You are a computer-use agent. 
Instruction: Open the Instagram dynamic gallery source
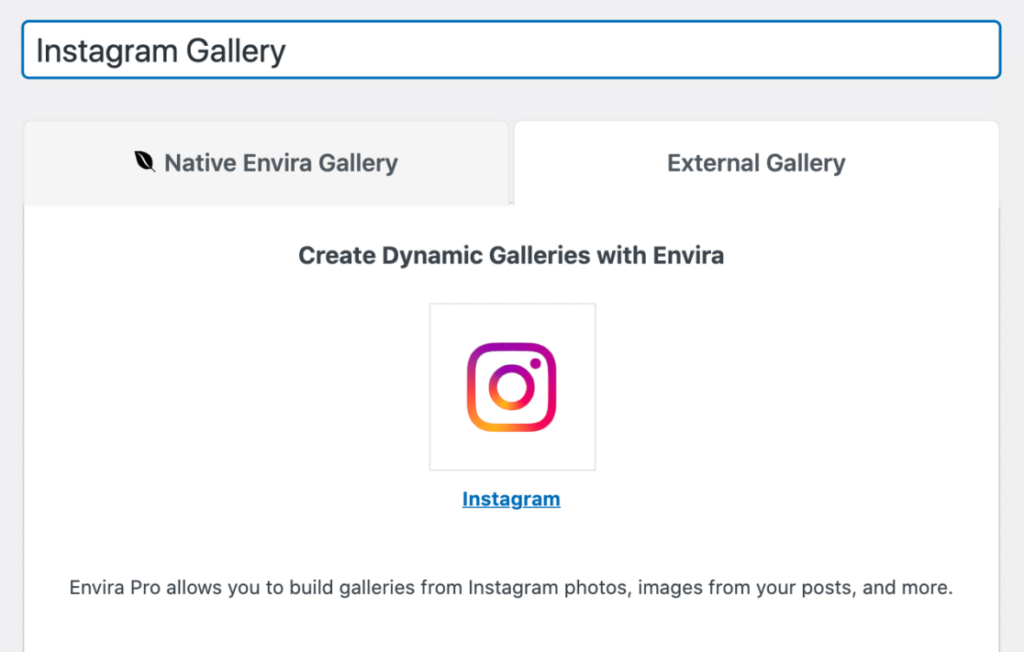tap(511, 498)
